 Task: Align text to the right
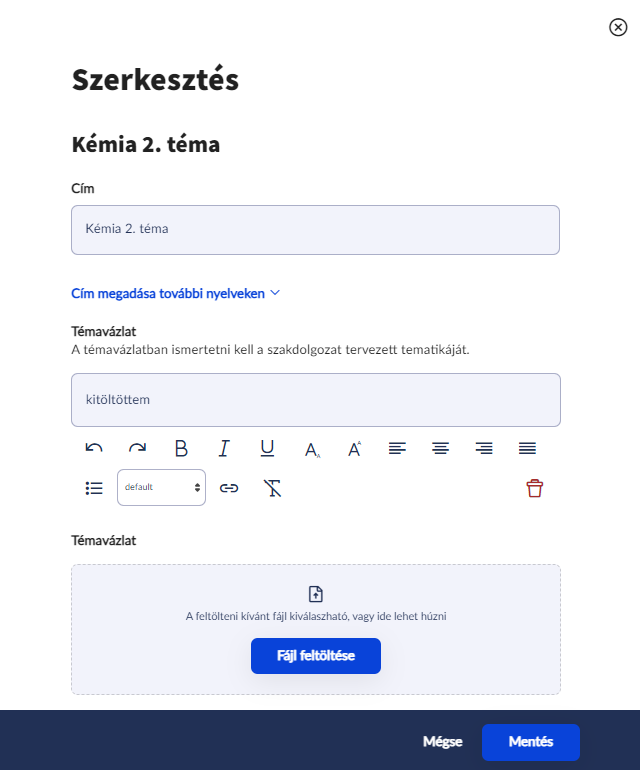(484, 448)
